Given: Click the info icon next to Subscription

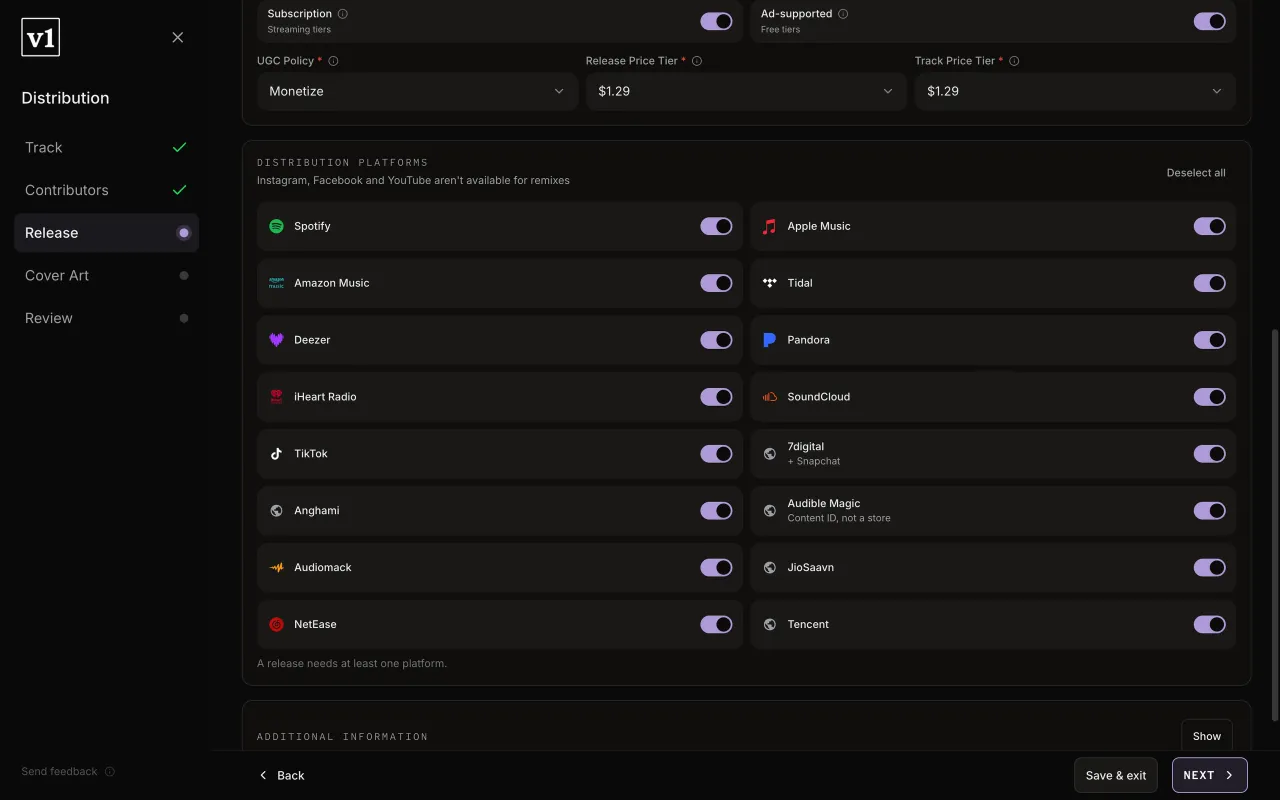Looking at the screenshot, I should click(x=343, y=14).
